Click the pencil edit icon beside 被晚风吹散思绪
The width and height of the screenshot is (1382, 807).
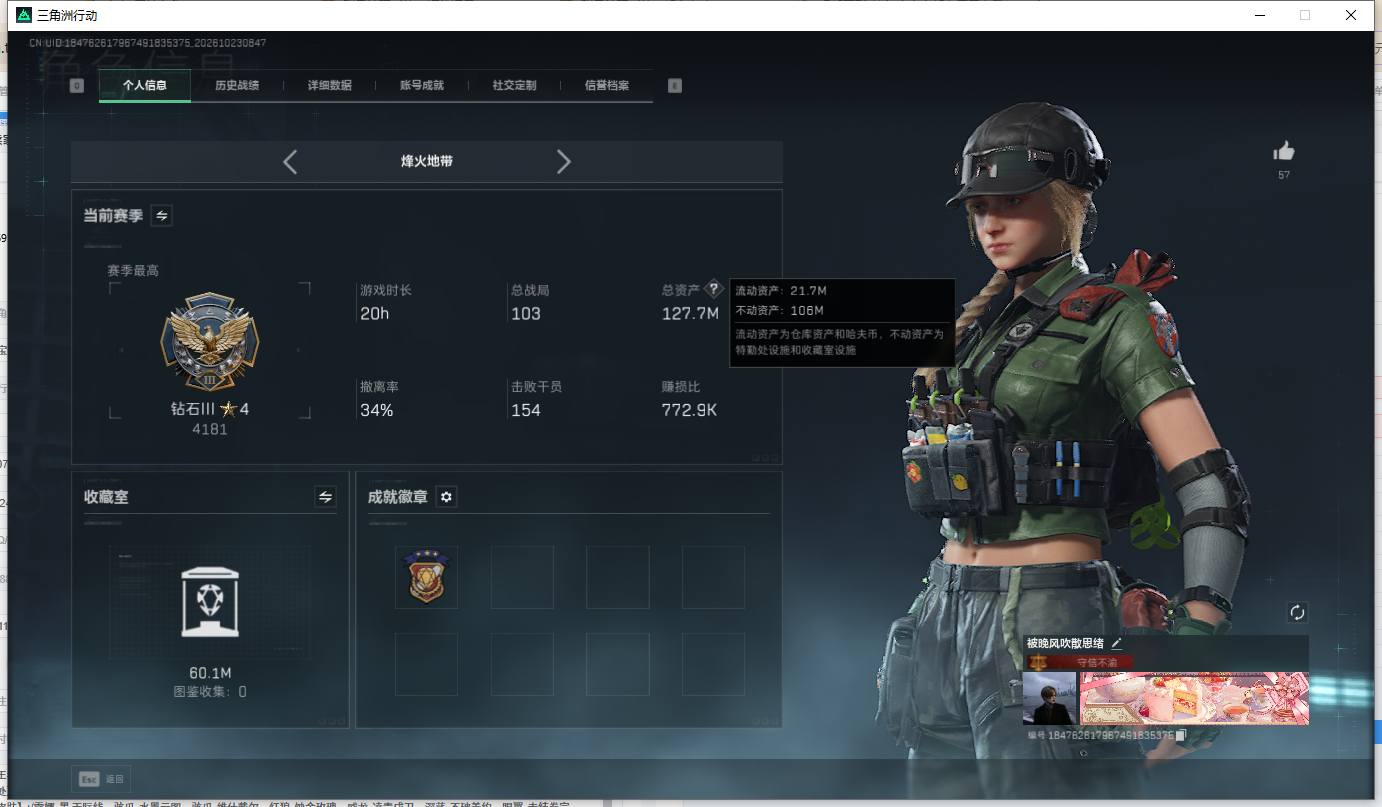(x=1117, y=643)
